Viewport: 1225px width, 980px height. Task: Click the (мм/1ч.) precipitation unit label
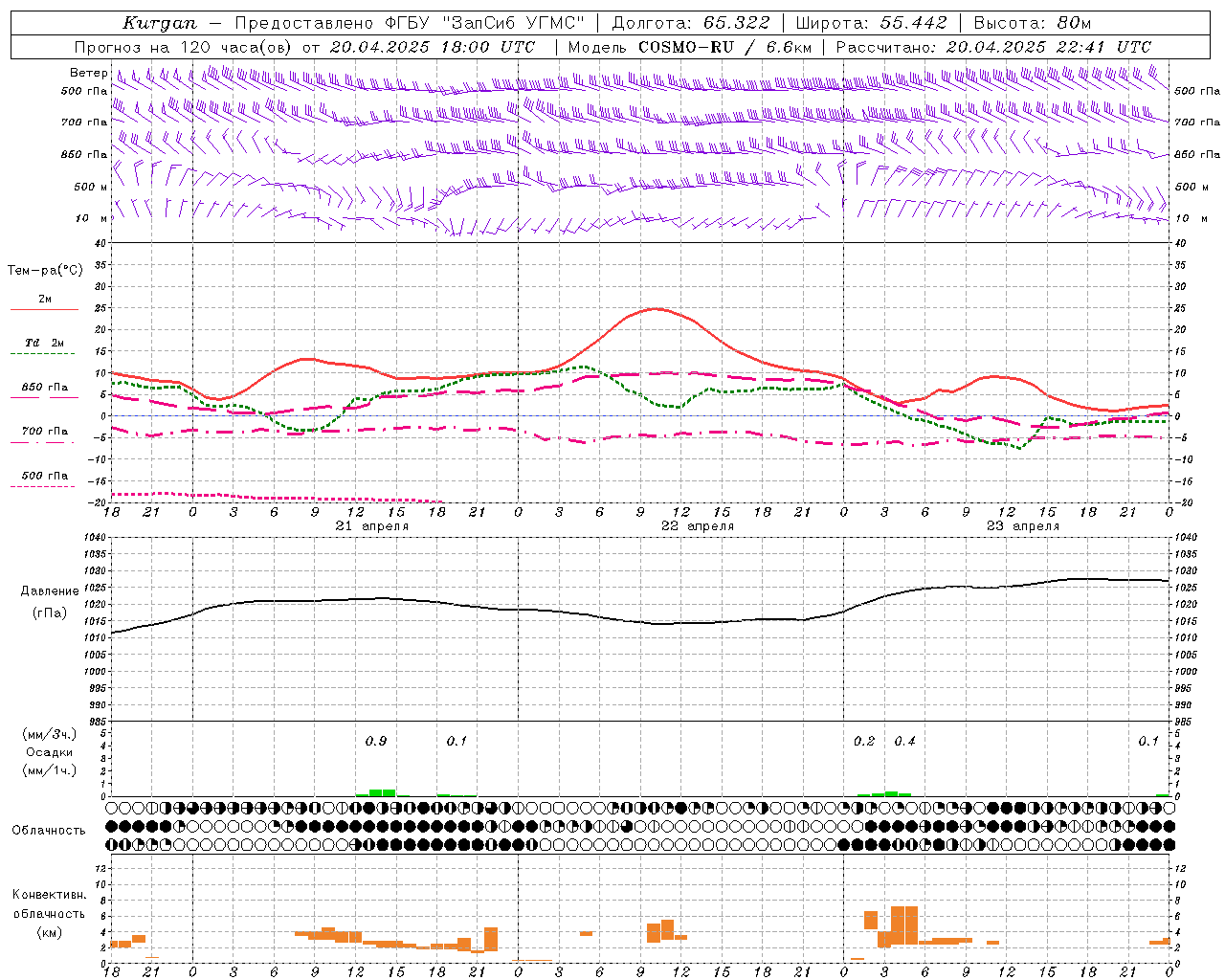point(50,769)
